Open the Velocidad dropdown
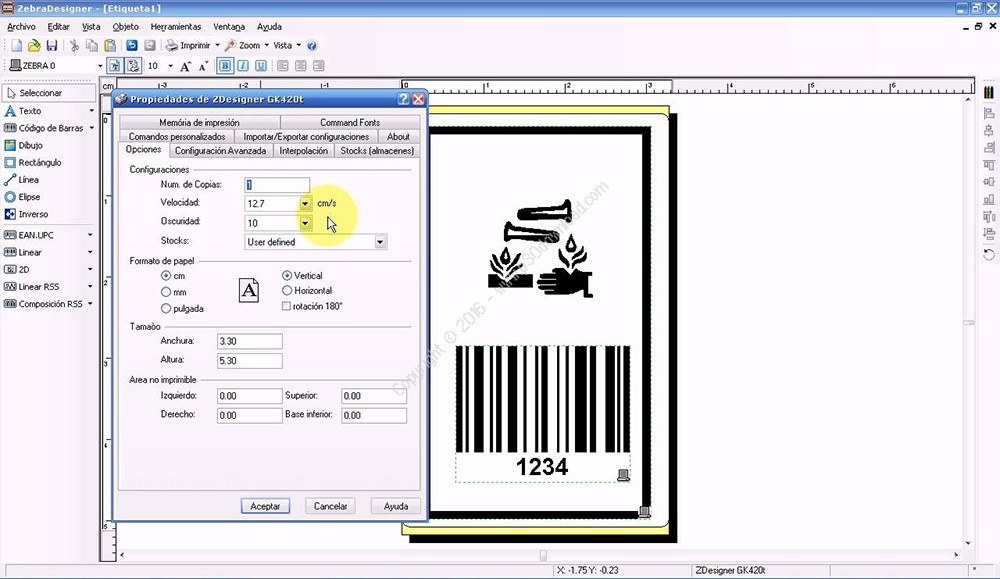Viewport: 1000px width, 579px height. tap(305, 203)
